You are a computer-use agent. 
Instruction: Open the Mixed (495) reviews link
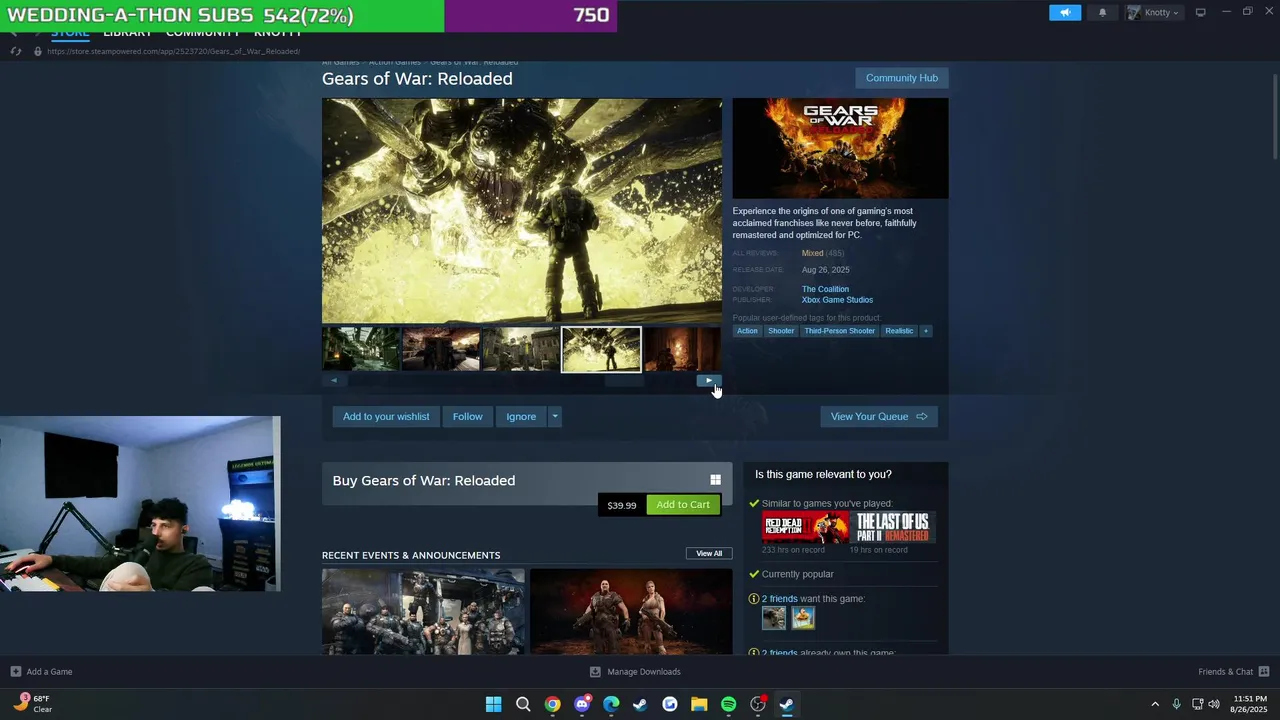click(x=823, y=253)
